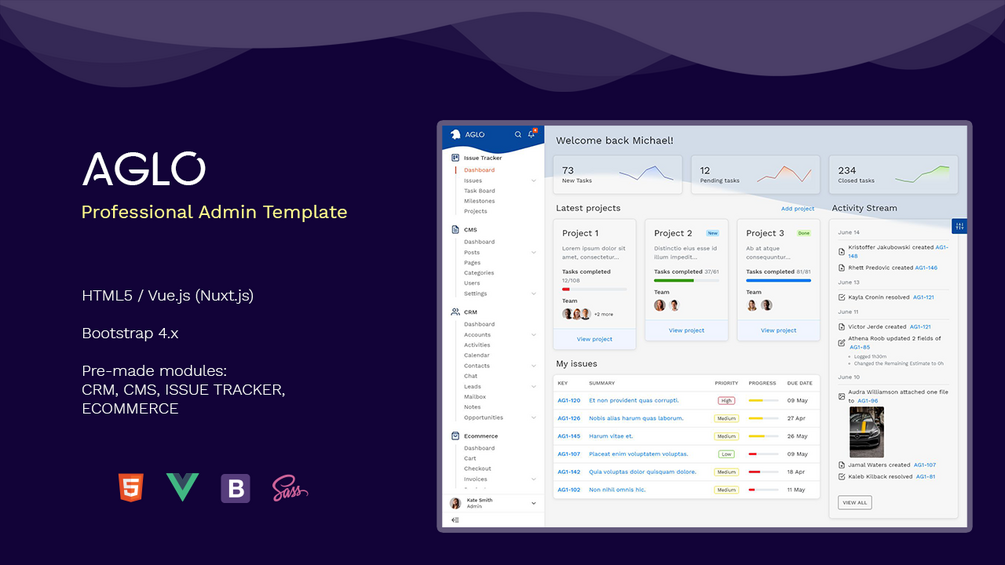The height and width of the screenshot is (565, 1005).
Task: Click the CMS document section icon
Action: (x=455, y=229)
